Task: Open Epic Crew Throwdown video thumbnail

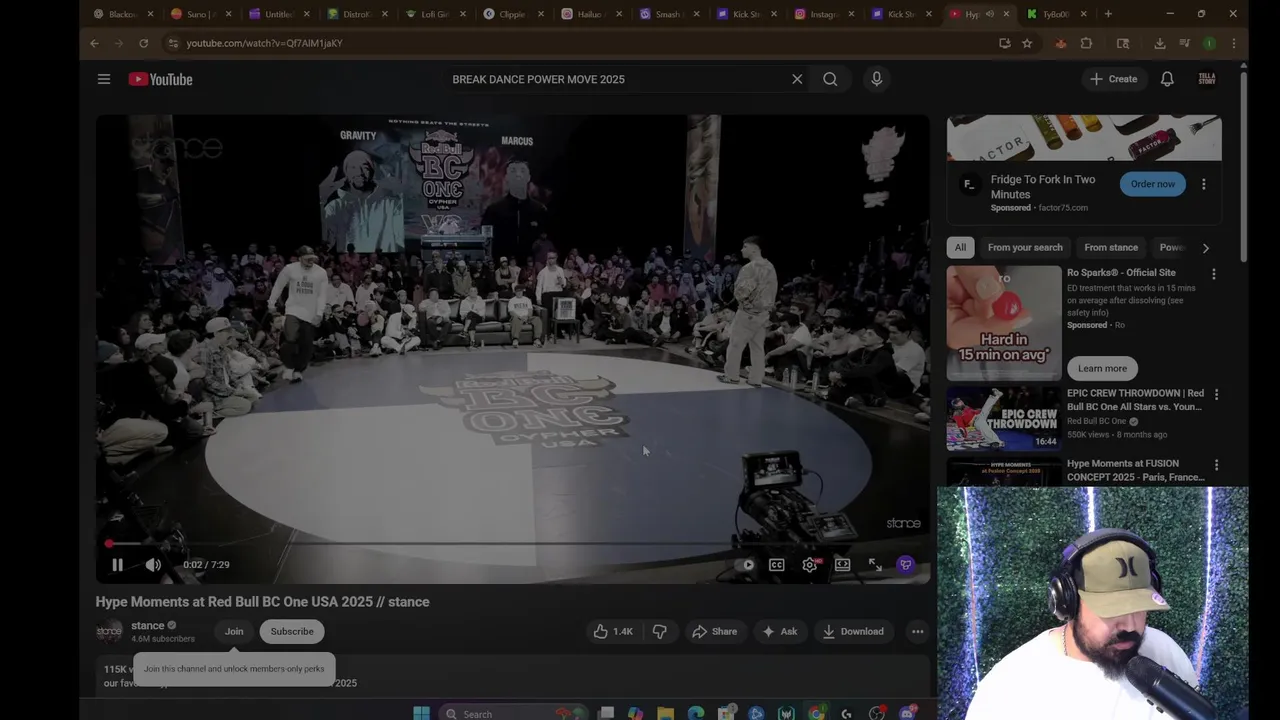Action: pos(1004,419)
